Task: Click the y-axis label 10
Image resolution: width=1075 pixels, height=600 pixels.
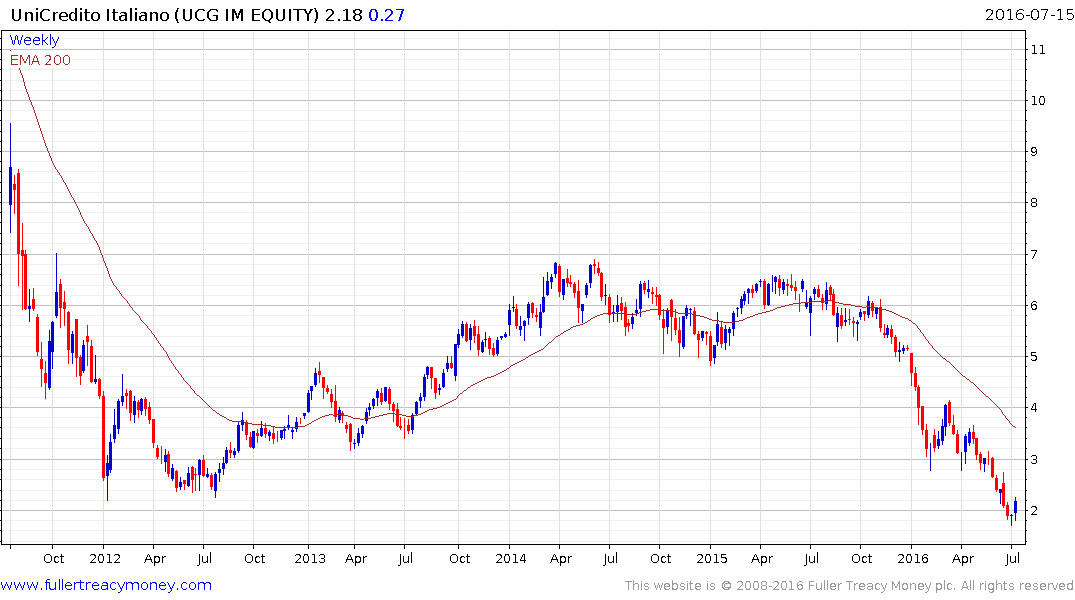Action: 1038,101
